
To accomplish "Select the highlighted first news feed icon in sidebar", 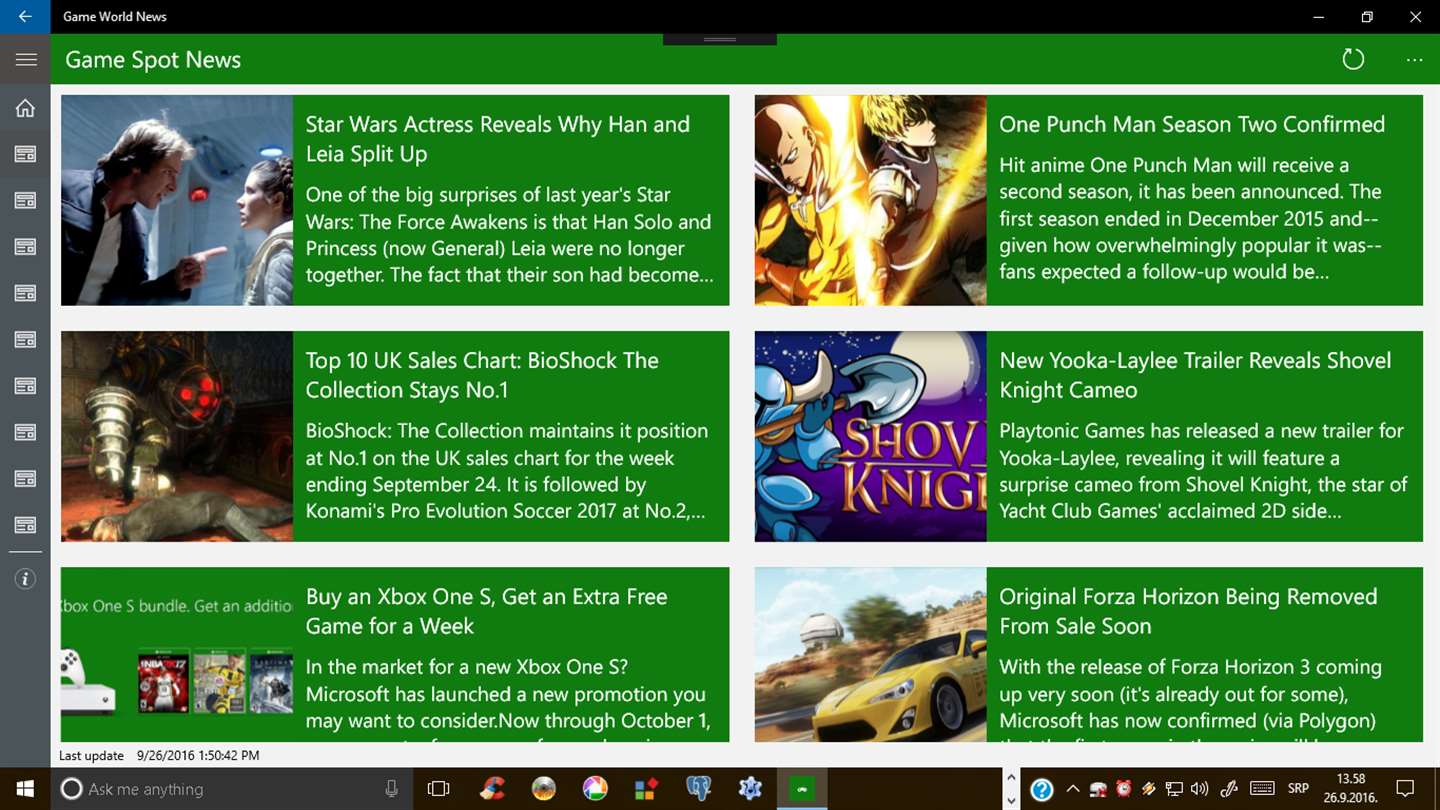I will tap(25, 154).
